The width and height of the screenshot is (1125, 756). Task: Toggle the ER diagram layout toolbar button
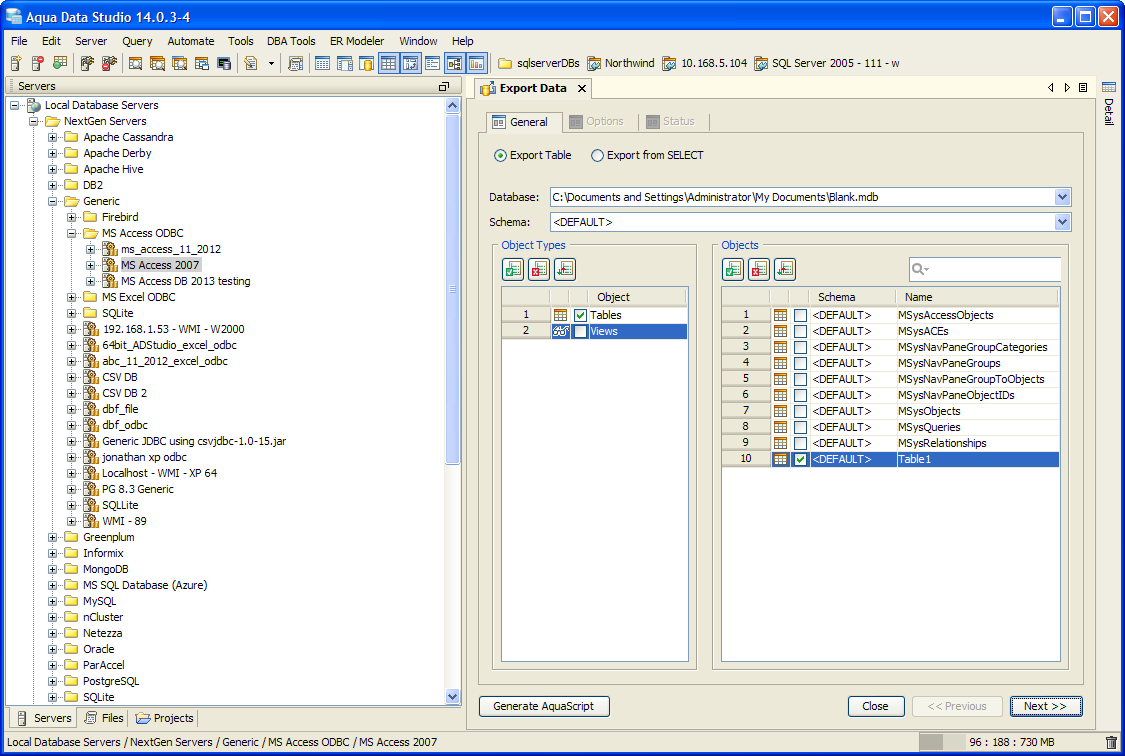[x=454, y=64]
